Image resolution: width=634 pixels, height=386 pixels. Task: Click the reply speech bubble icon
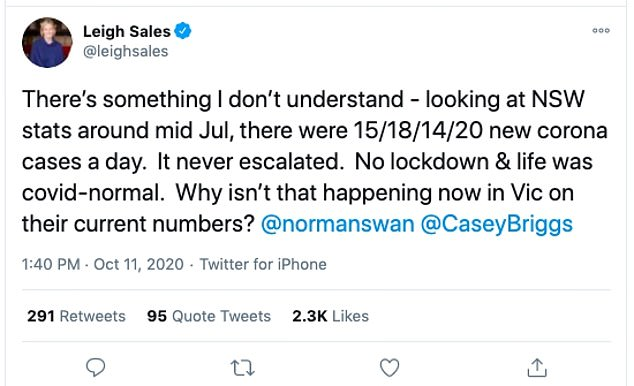point(96,367)
